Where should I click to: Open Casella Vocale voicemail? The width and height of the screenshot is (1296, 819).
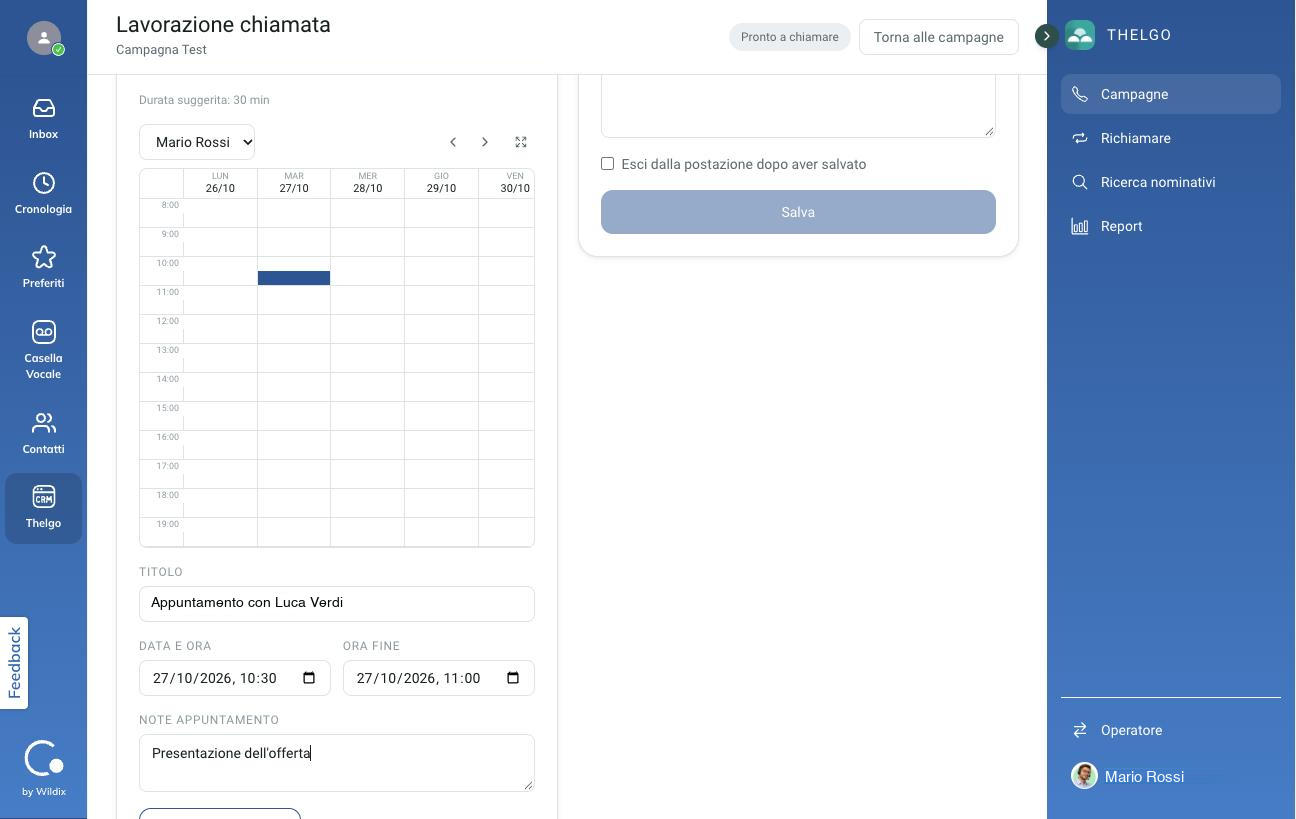tap(43, 350)
